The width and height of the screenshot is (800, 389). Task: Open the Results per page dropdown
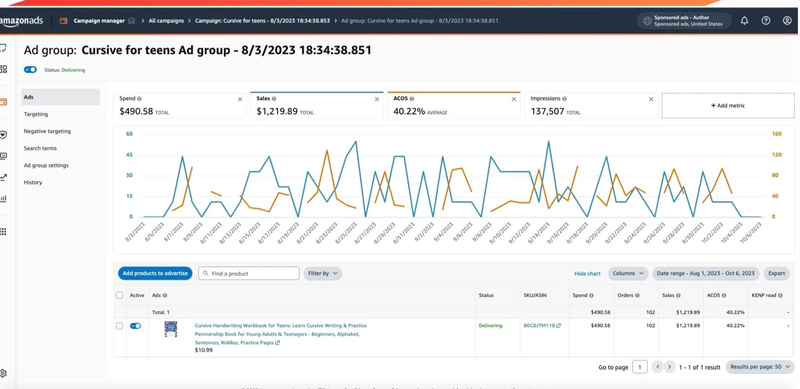pos(760,367)
